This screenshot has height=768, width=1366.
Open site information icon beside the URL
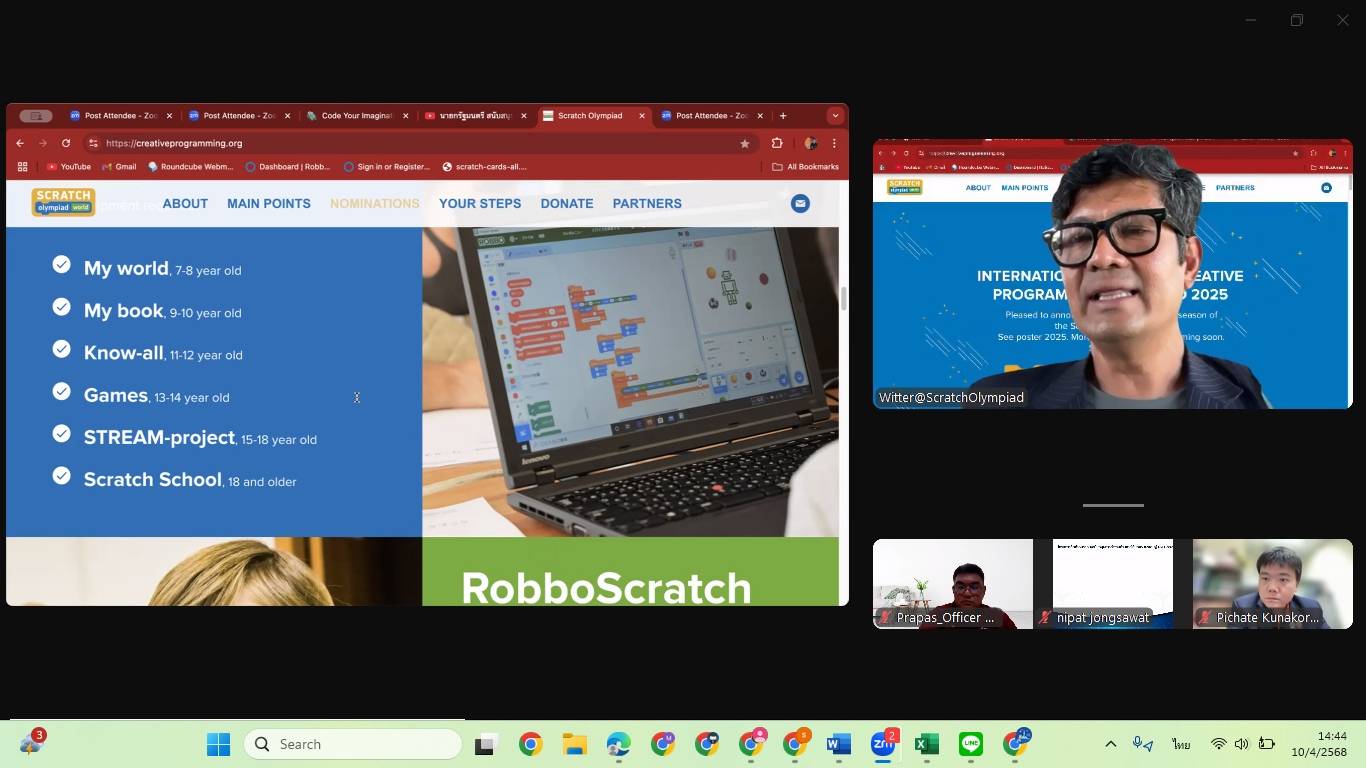click(93, 143)
